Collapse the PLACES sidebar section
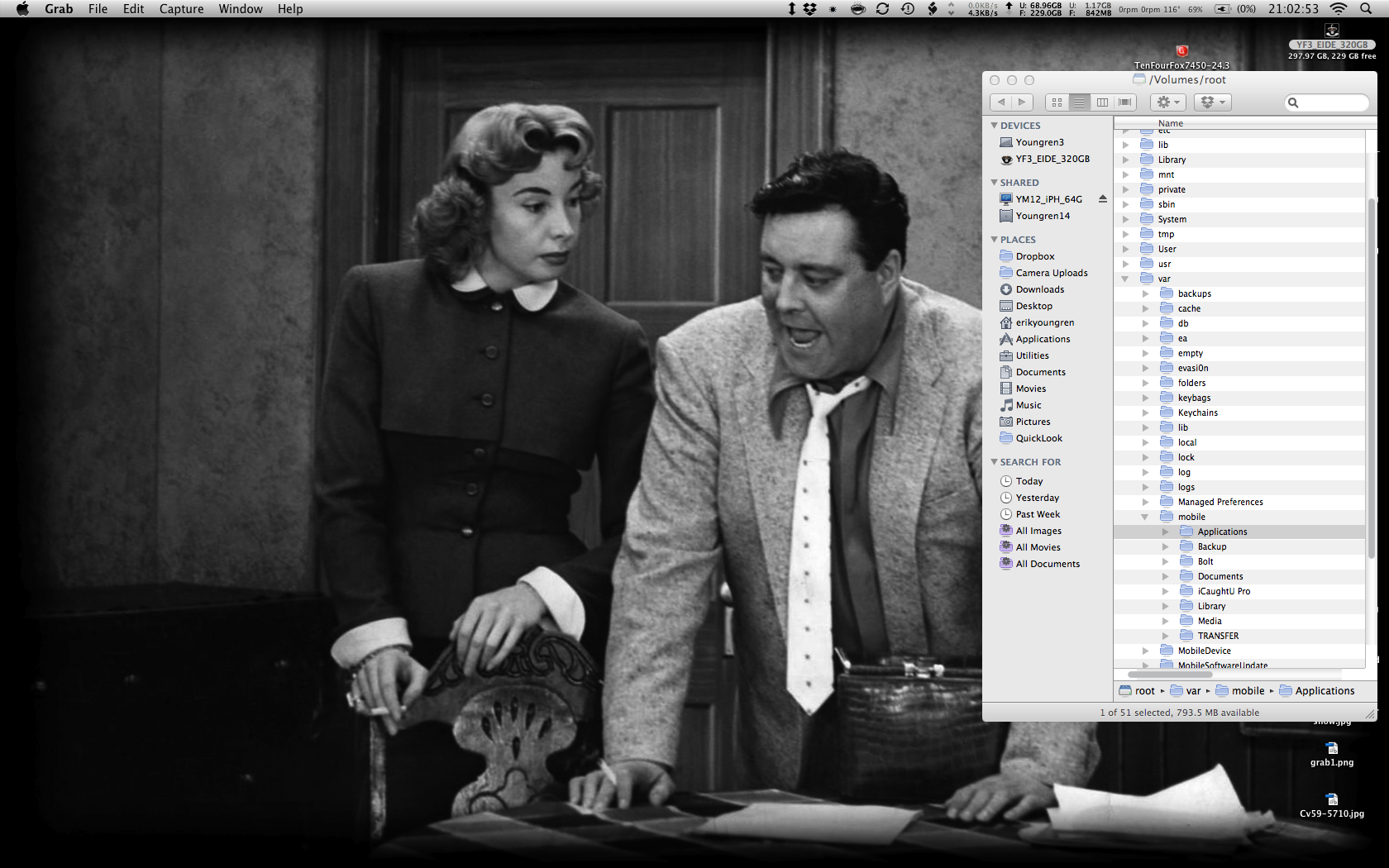Viewport: 1389px width, 868px height. click(994, 240)
